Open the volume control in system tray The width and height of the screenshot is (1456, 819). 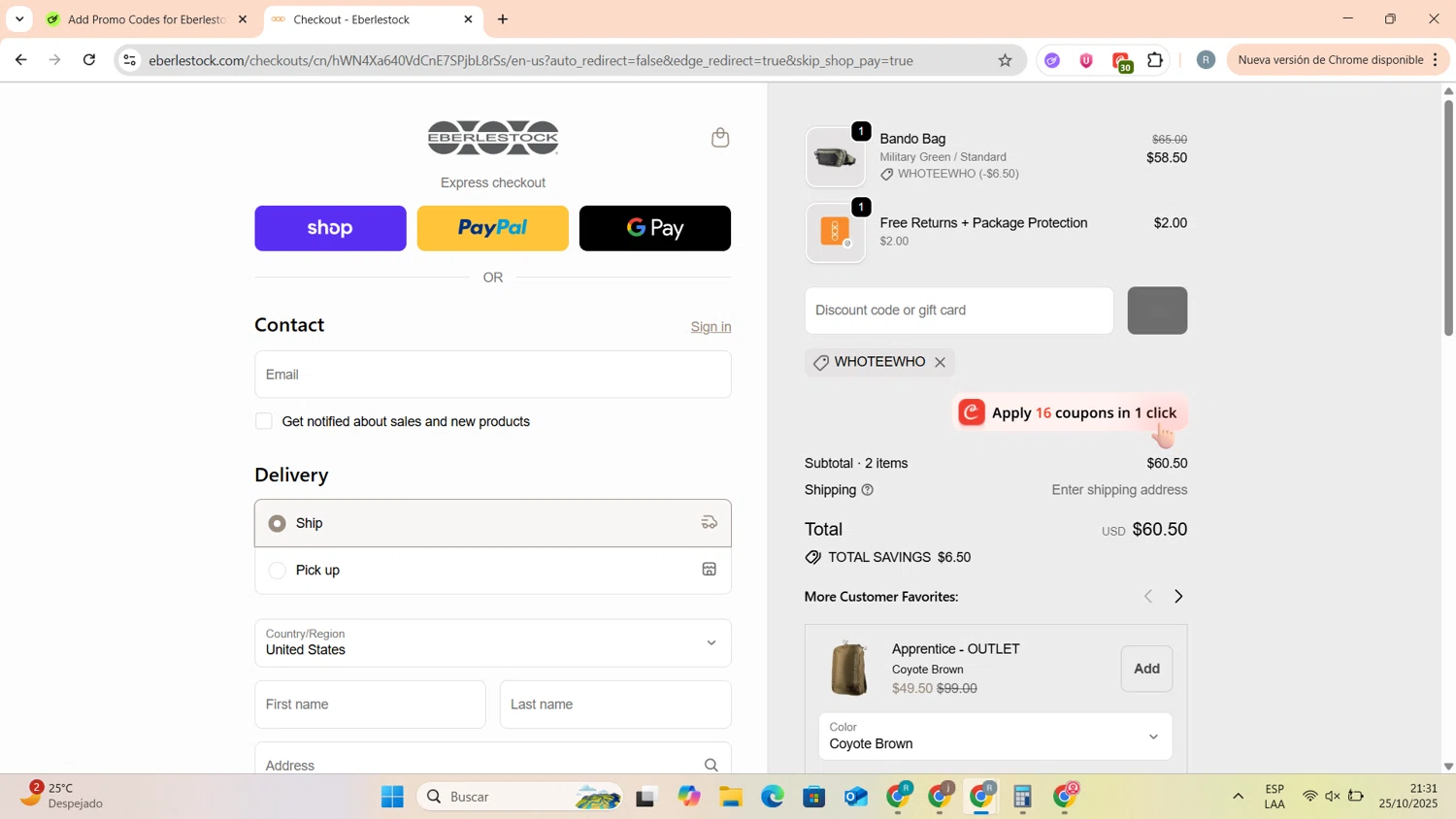pyautogui.click(x=1332, y=797)
